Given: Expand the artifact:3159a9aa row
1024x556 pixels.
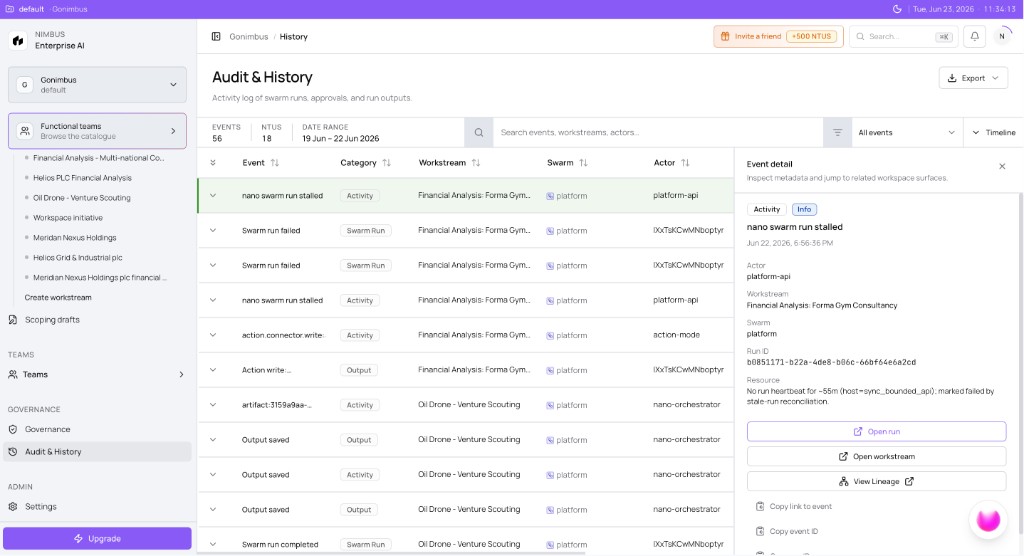Looking at the screenshot, I should (x=213, y=404).
